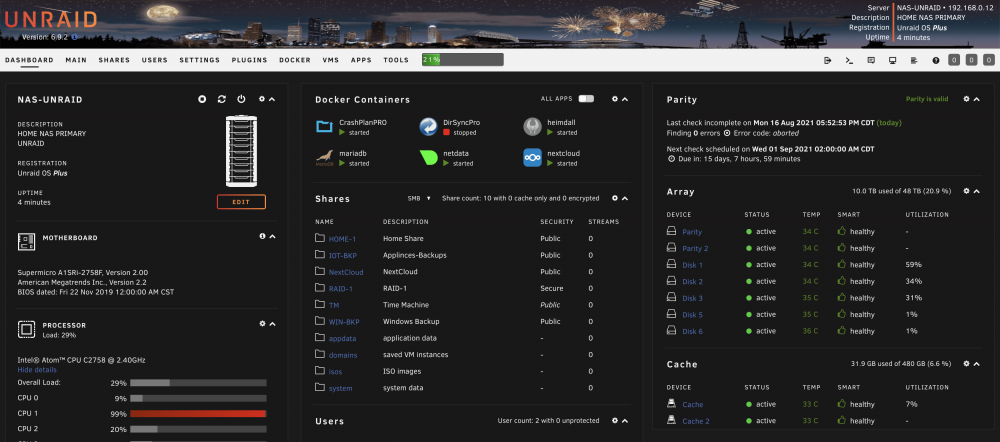The image size is (1000, 442).
Task: Click the CPU 1 load bar
Action: pyautogui.click(x=198, y=414)
